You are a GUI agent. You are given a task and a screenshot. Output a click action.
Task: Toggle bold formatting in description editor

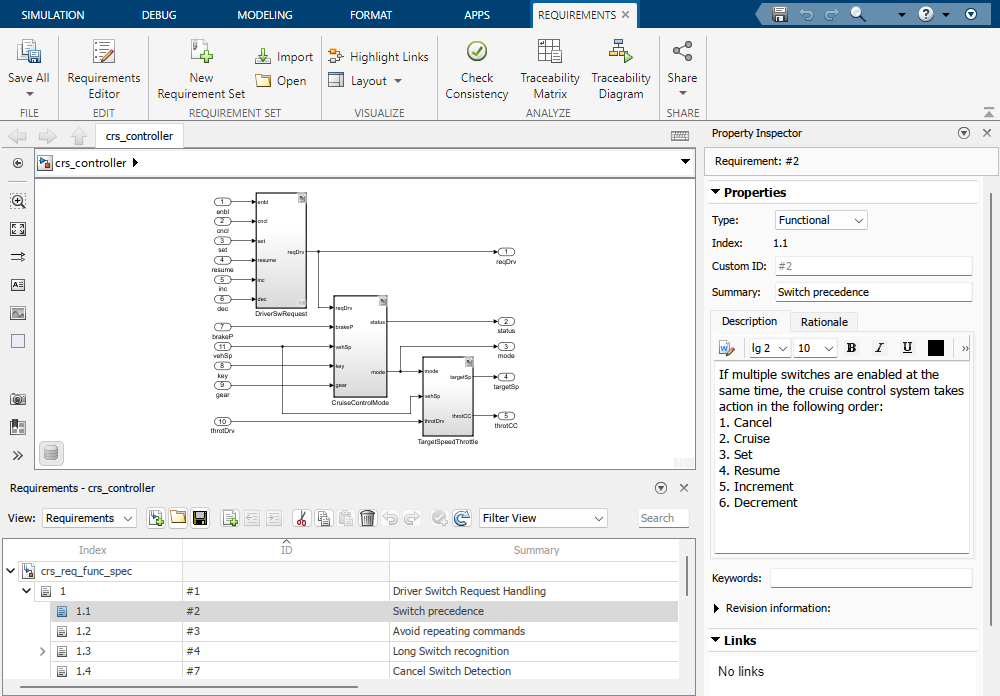(x=851, y=348)
